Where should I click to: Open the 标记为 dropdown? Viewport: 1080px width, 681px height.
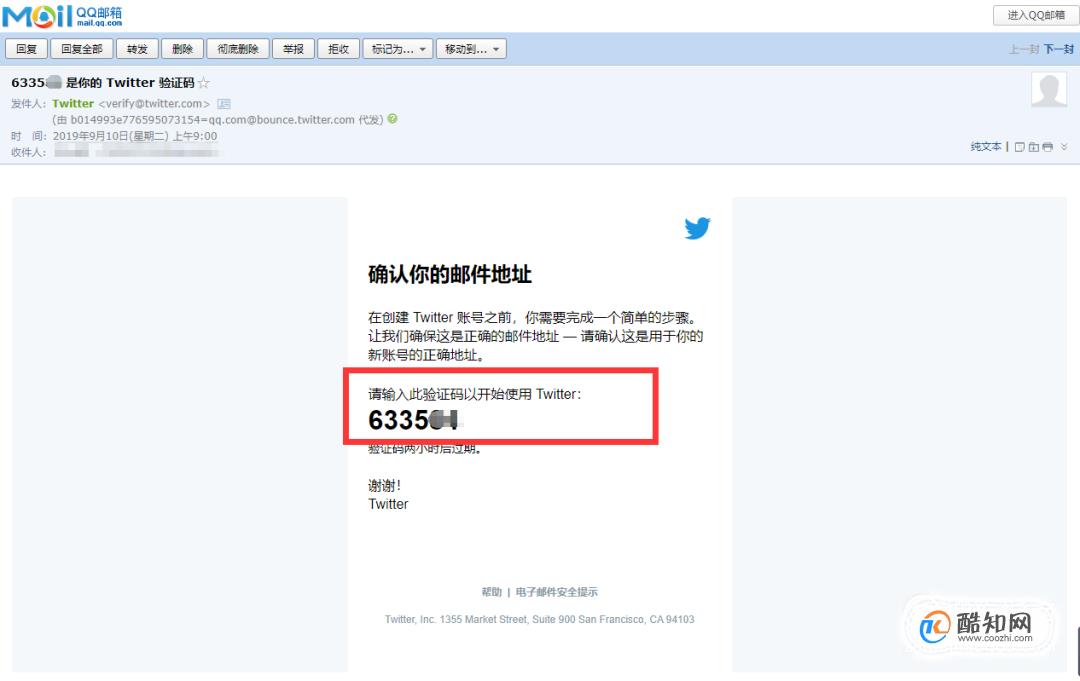[x=398, y=49]
